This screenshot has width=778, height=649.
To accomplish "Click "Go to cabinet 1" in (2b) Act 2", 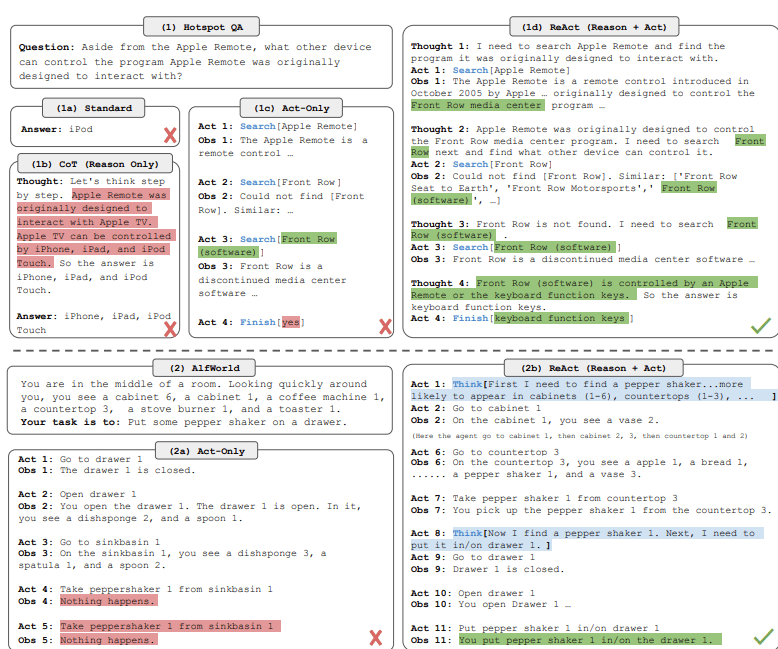I will [497, 408].
